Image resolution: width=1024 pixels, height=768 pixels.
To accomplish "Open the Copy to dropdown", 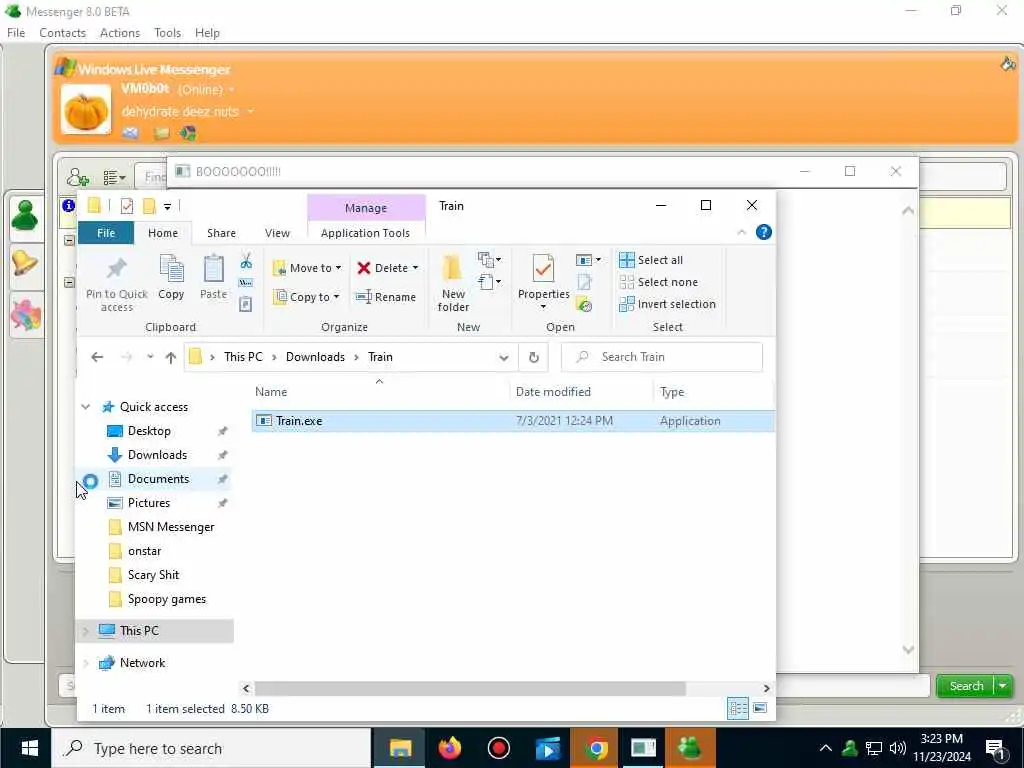I will [x=307, y=297].
